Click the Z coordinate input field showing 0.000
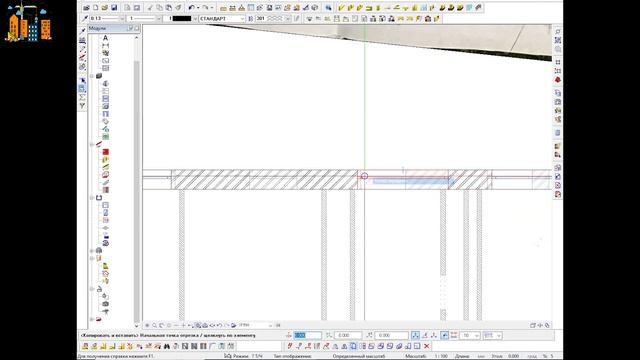 (x=391, y=335)
